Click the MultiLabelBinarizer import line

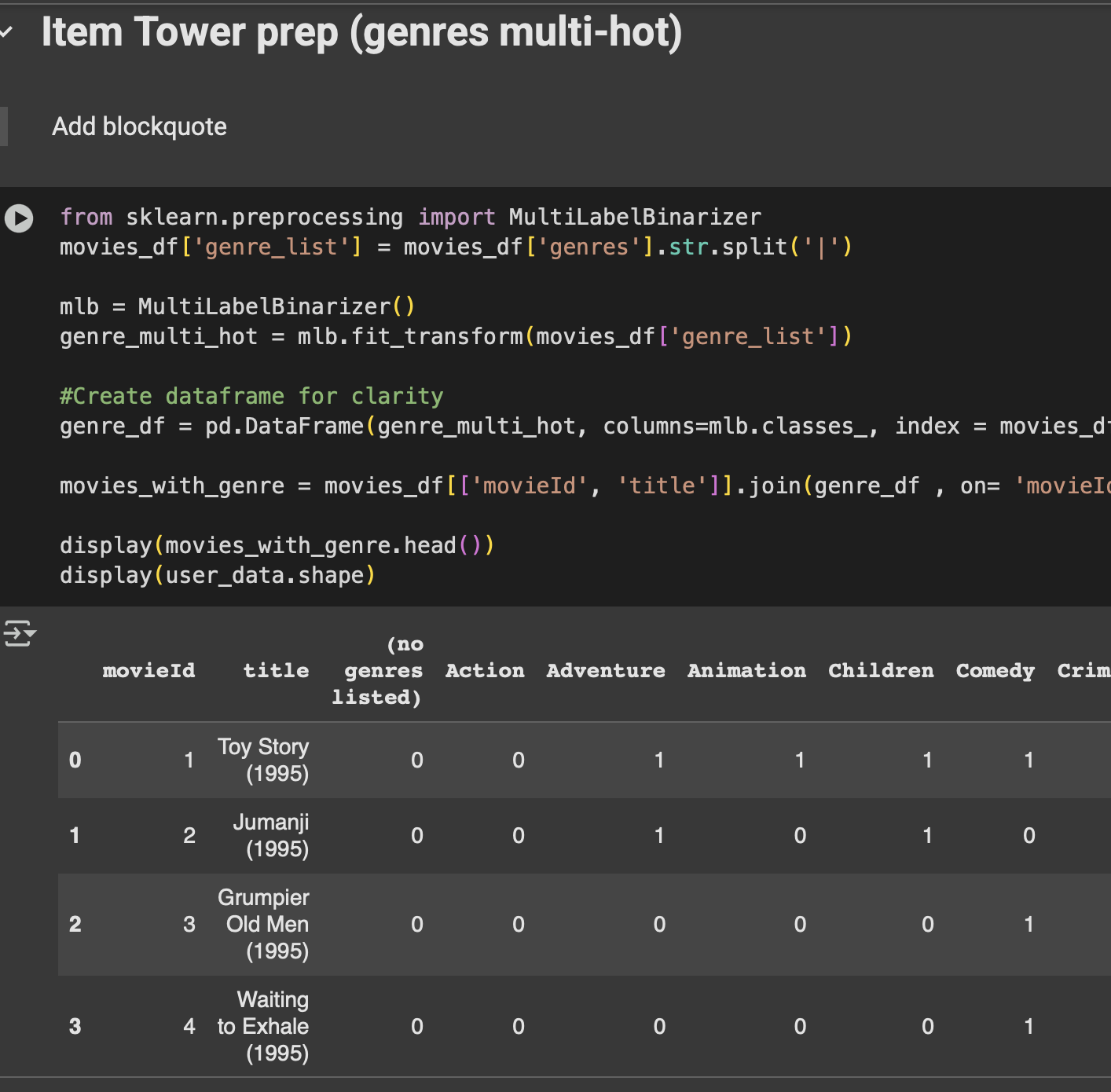coord(411,217)
